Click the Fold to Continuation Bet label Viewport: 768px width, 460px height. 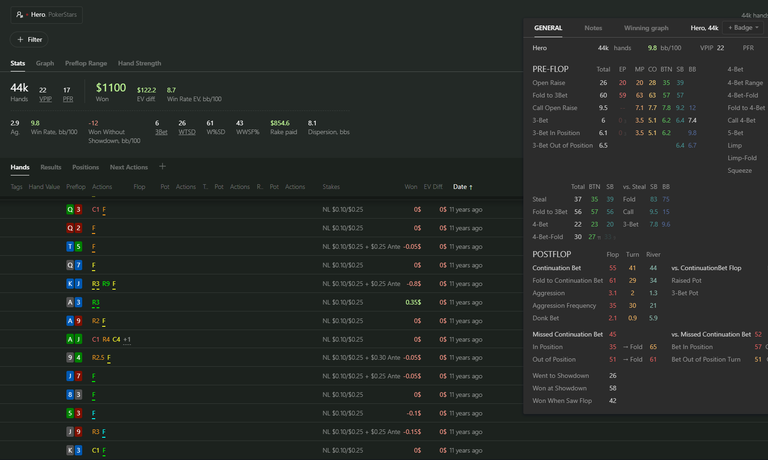click(568, 281)
